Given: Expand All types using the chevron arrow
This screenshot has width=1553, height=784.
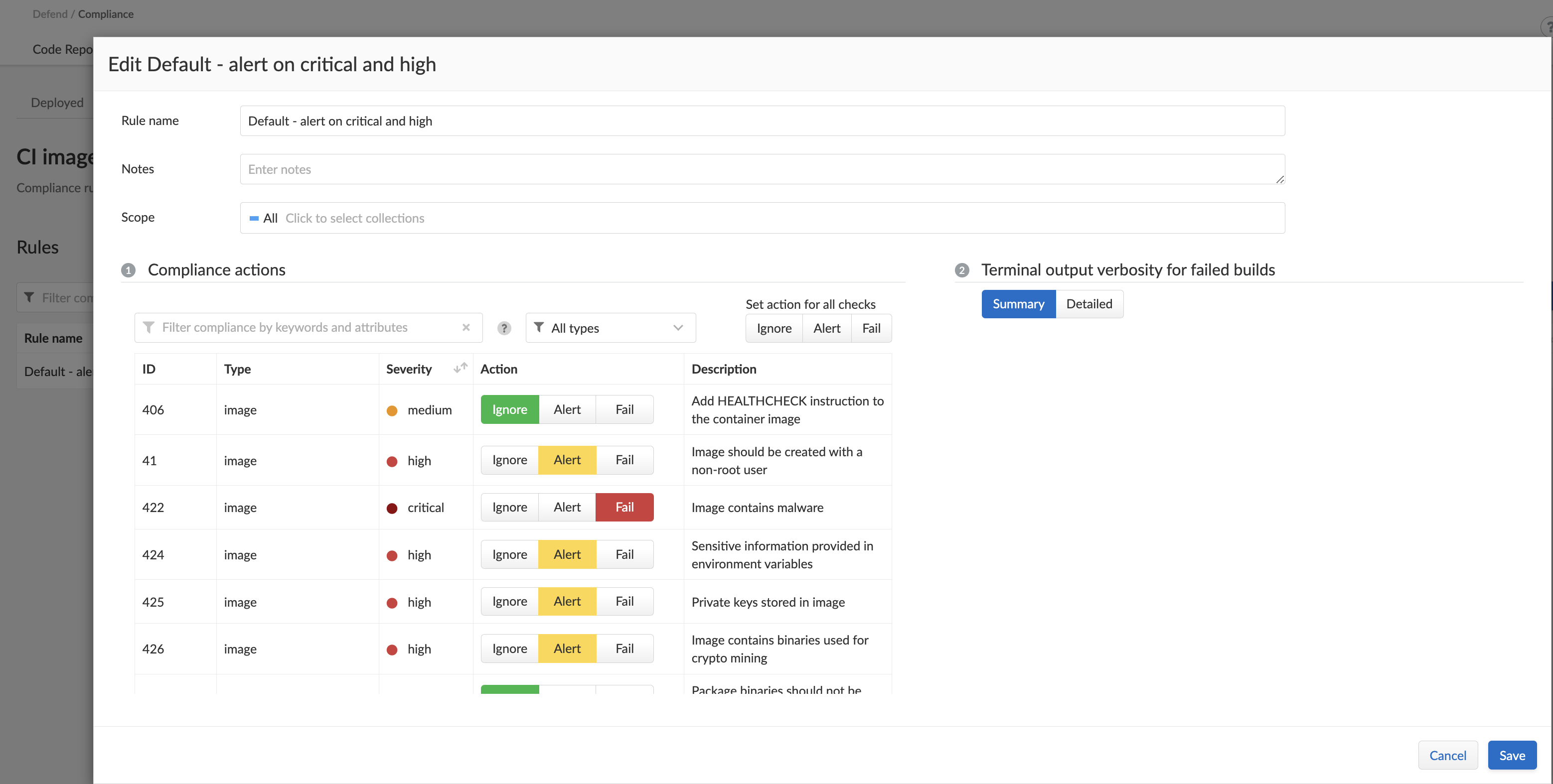Looking at the screenshot, I should point(678,328).
